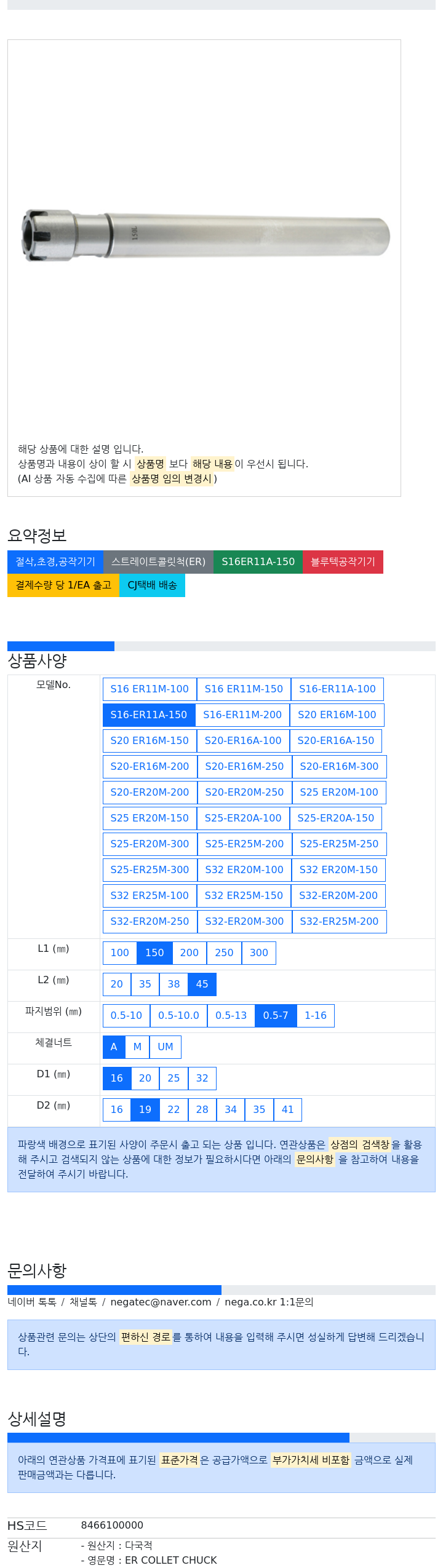The height and width of the screenshot is (1568, 443).
Task: Select model S25 ER20M-150
Action: point(150,818)
